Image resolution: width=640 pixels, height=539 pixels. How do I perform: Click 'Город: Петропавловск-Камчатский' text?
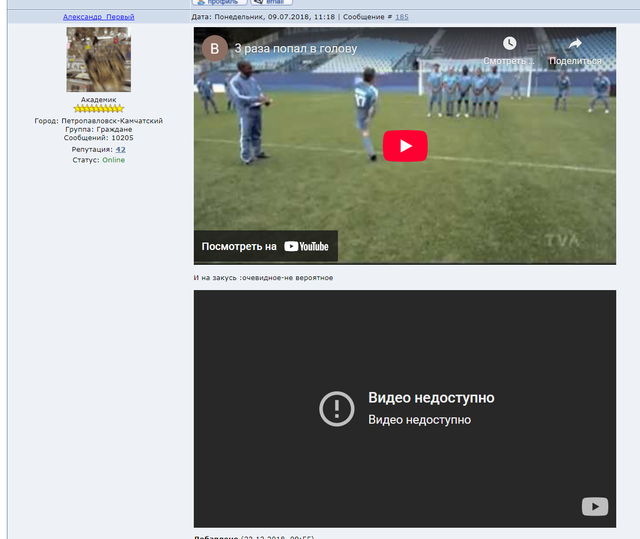click(98, 121)
